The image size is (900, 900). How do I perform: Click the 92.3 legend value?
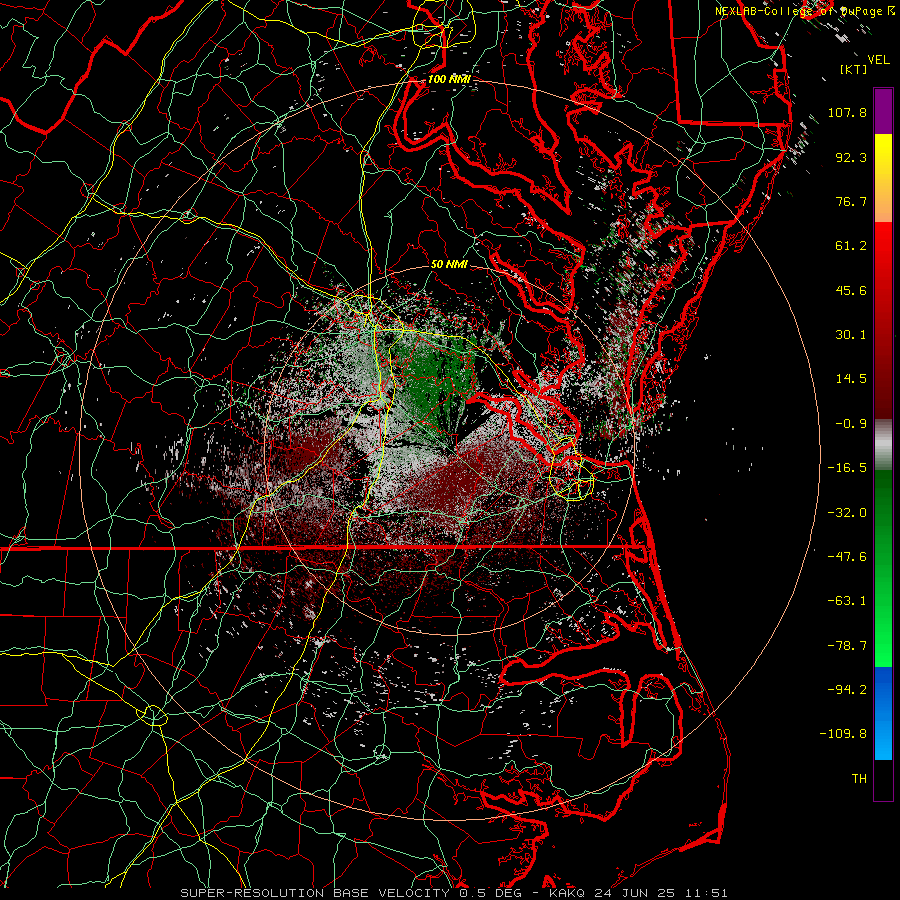pyautogui.click(x=851, y=157)
